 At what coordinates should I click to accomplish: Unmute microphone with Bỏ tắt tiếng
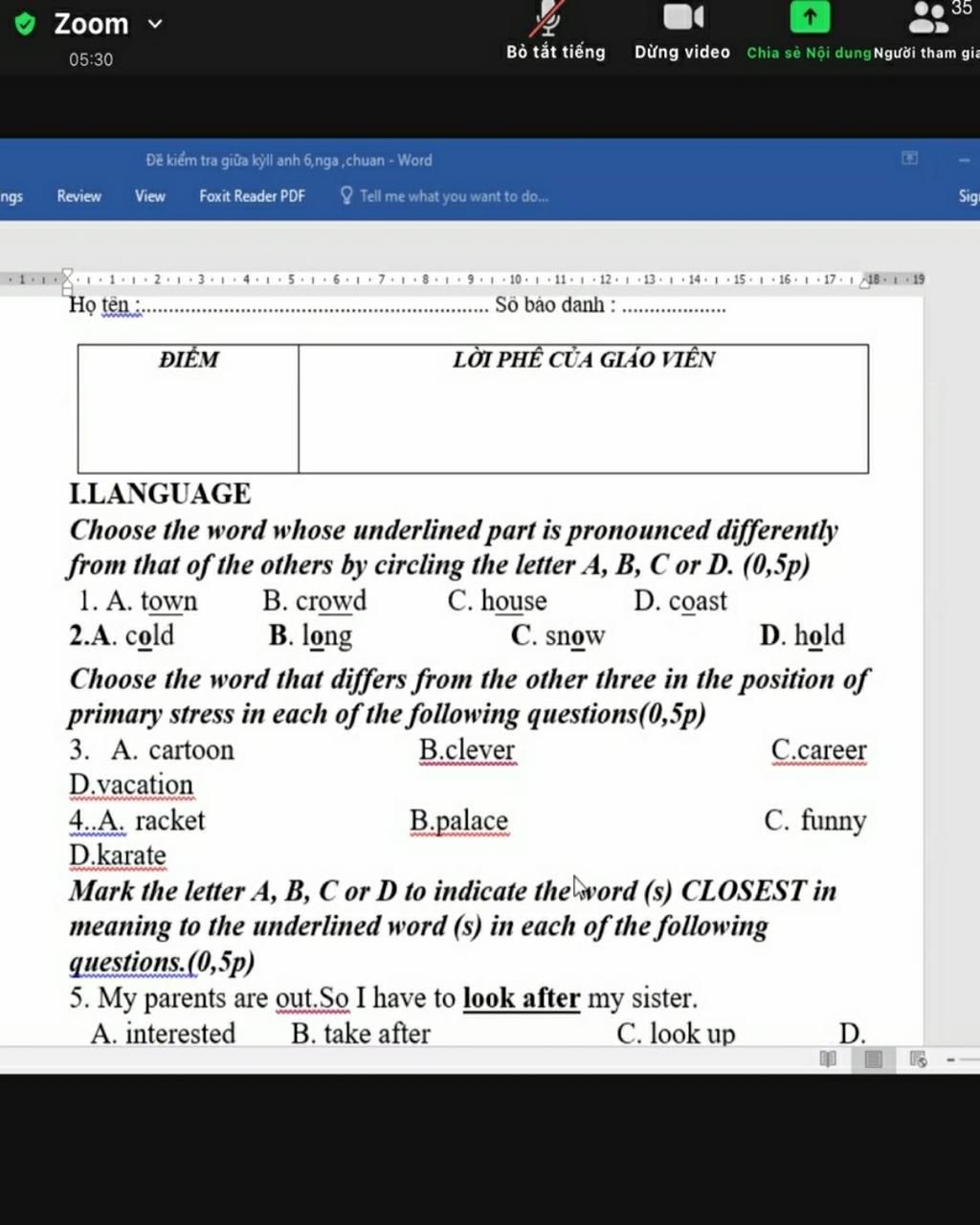[555, 32]
